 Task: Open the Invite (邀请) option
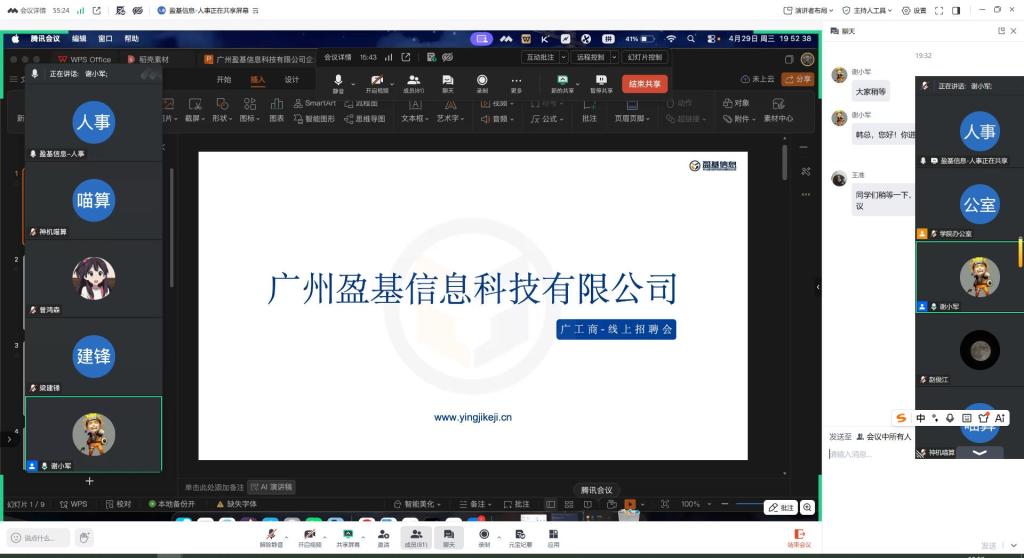pos(383,538)
